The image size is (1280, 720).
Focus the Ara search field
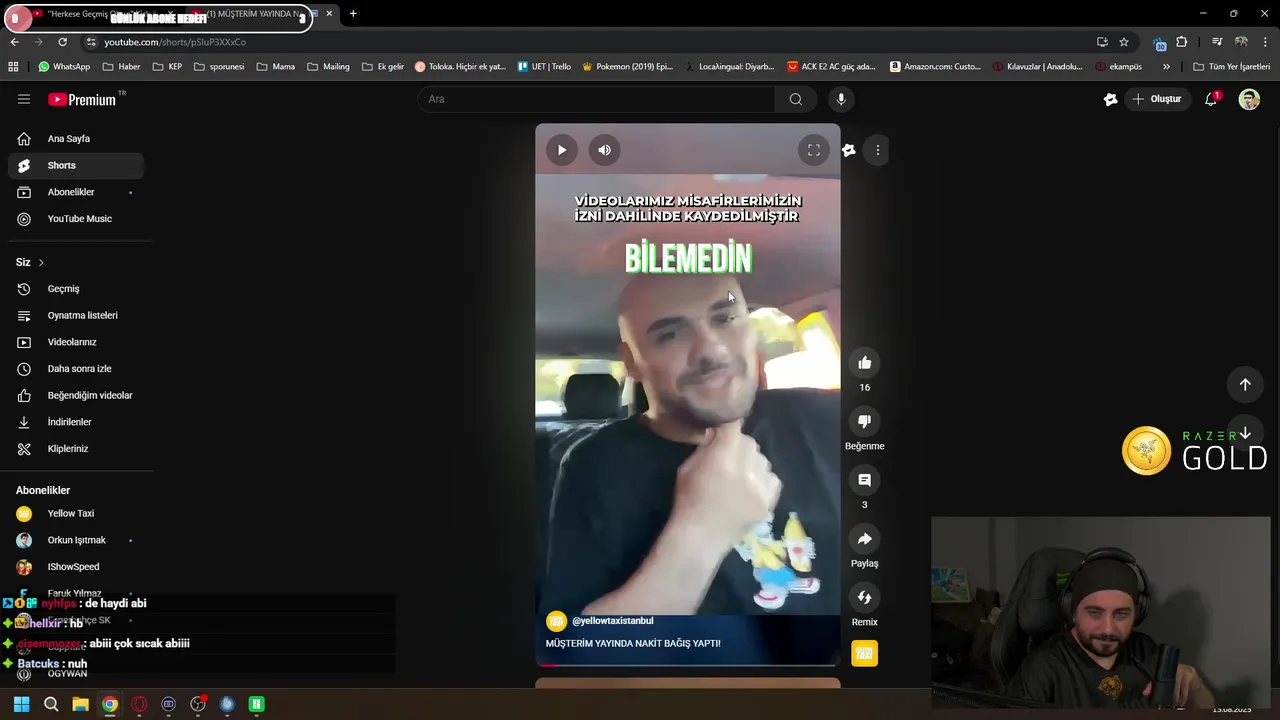point(597,99)
